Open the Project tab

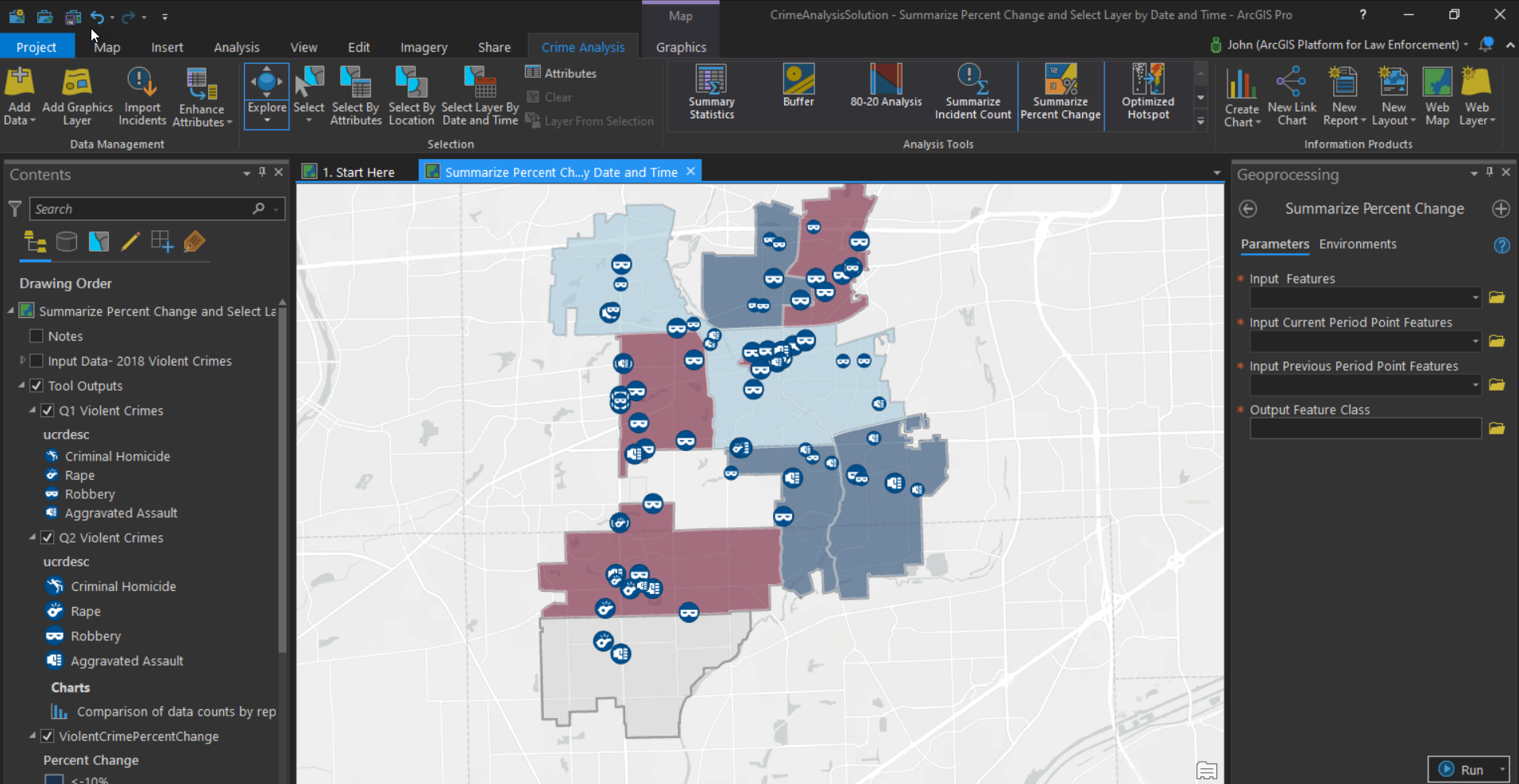[37, 47]
